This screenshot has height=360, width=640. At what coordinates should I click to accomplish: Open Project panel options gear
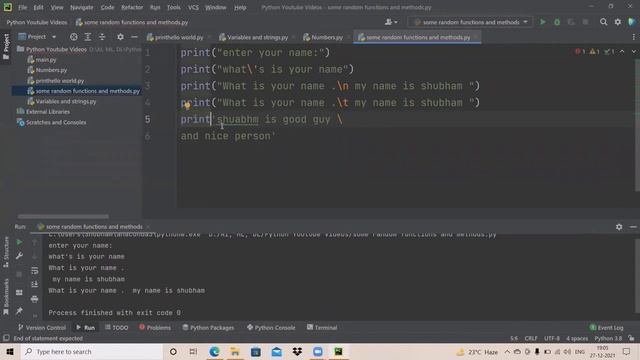tap(120, 37)
